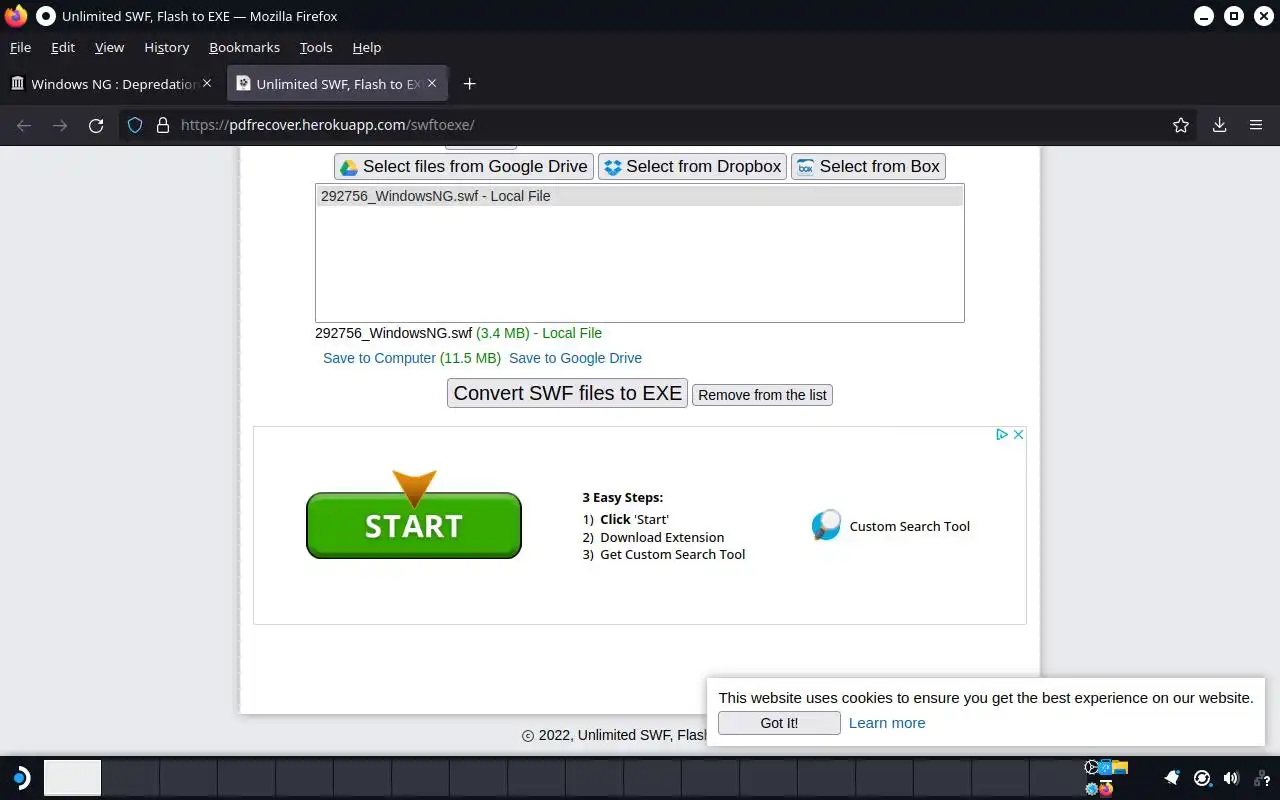The image size is (1280, 800).
Task: Click the AdChoices triangle icon on the ad
Action: click(1002, 434)
